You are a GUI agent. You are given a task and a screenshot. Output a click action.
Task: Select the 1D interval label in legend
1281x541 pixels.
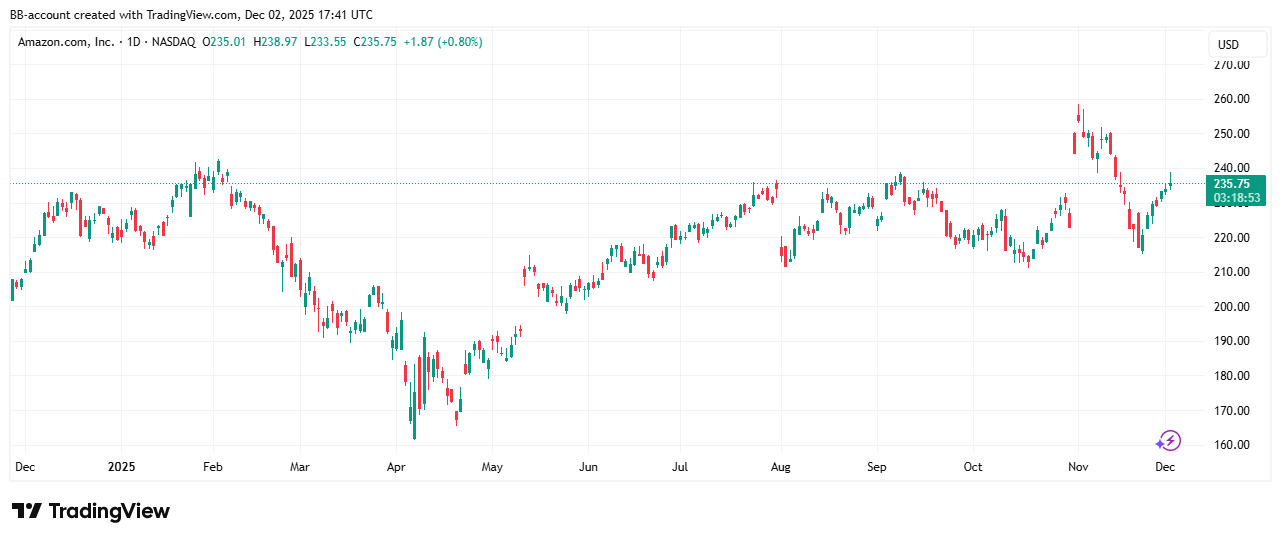(x=133, y=42)
